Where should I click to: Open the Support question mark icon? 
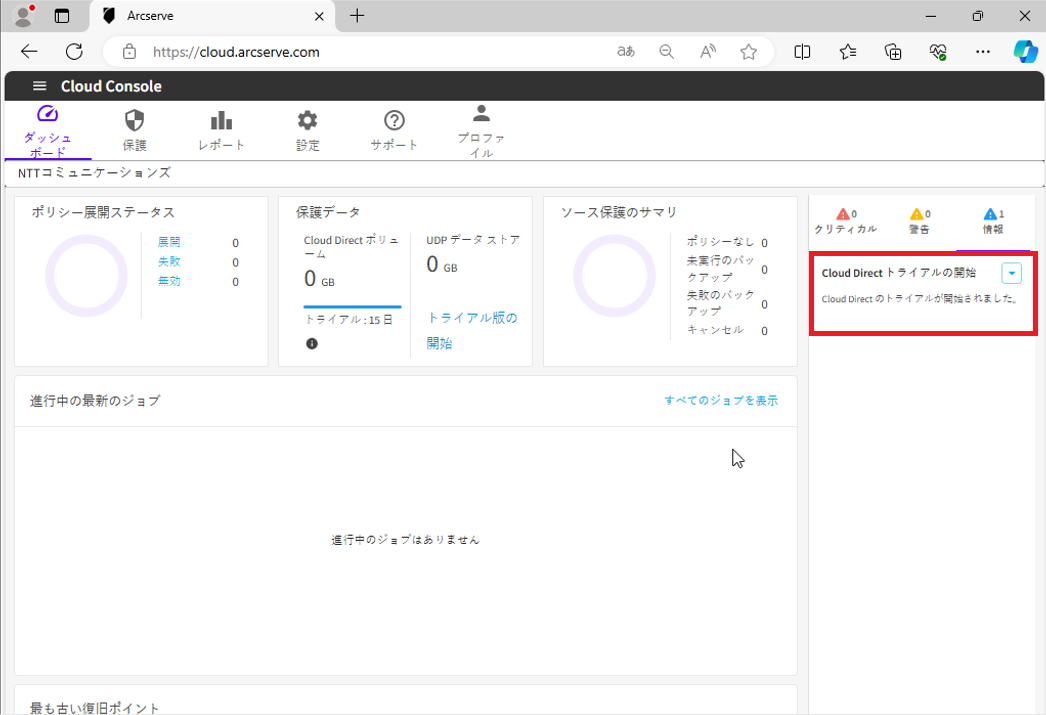point(394,121)
